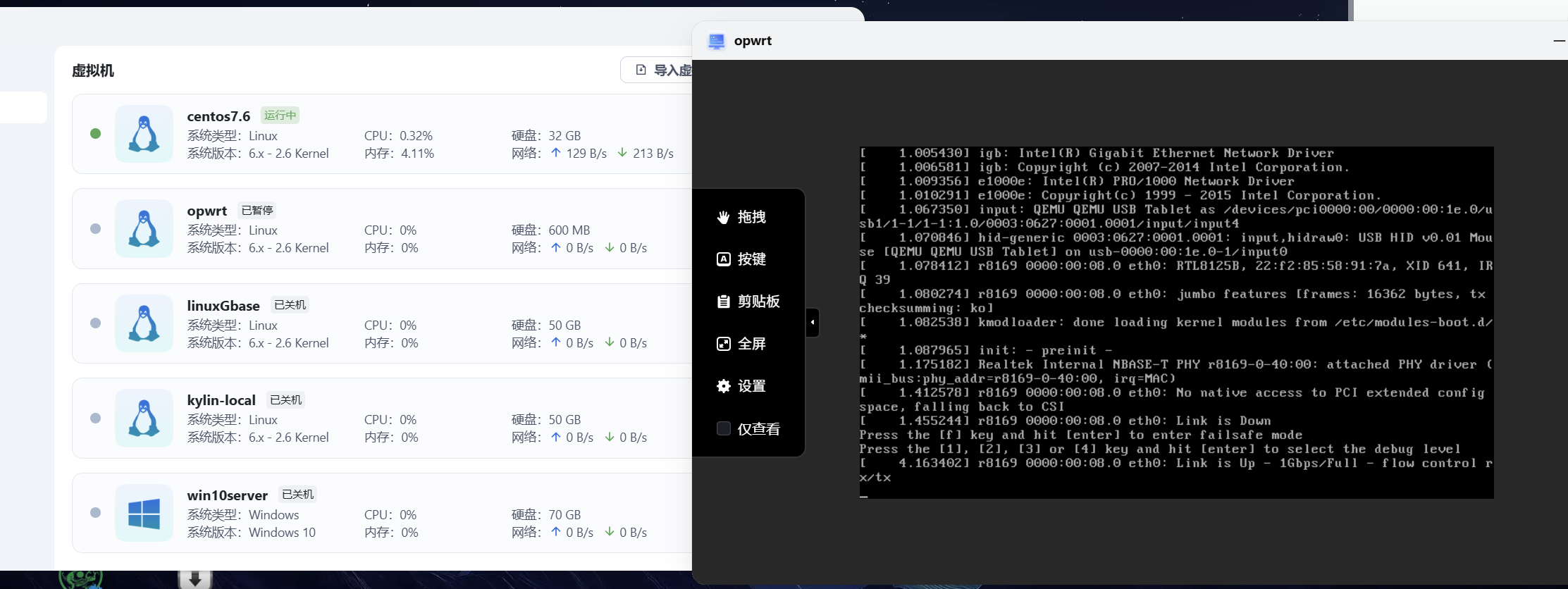Image resolution: width=1568 pixels, height=589 pixels.
Task: Click the opwrt penguin icon in VM list
Action: pyautogui.click(x=144, y=228)
